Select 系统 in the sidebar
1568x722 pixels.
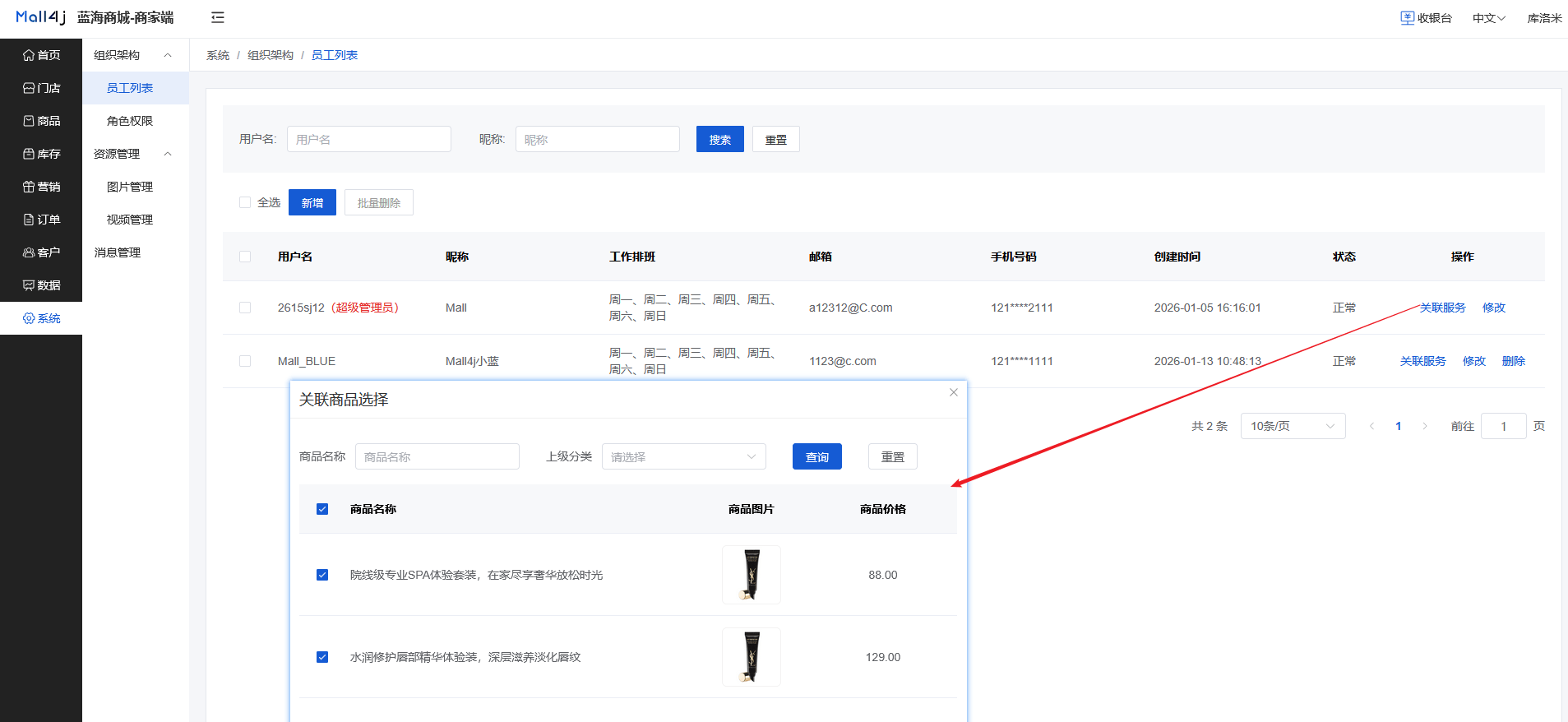[41, 318]
